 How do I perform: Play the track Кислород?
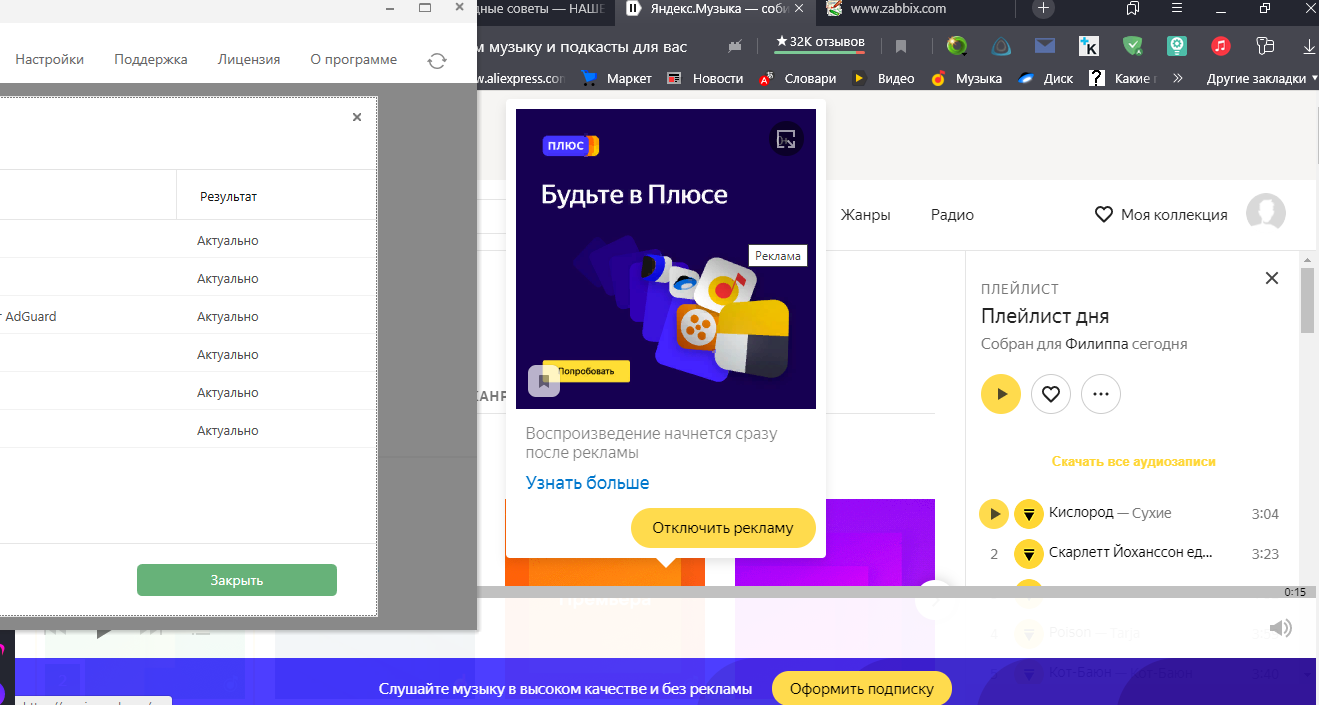tap(994, 514)
